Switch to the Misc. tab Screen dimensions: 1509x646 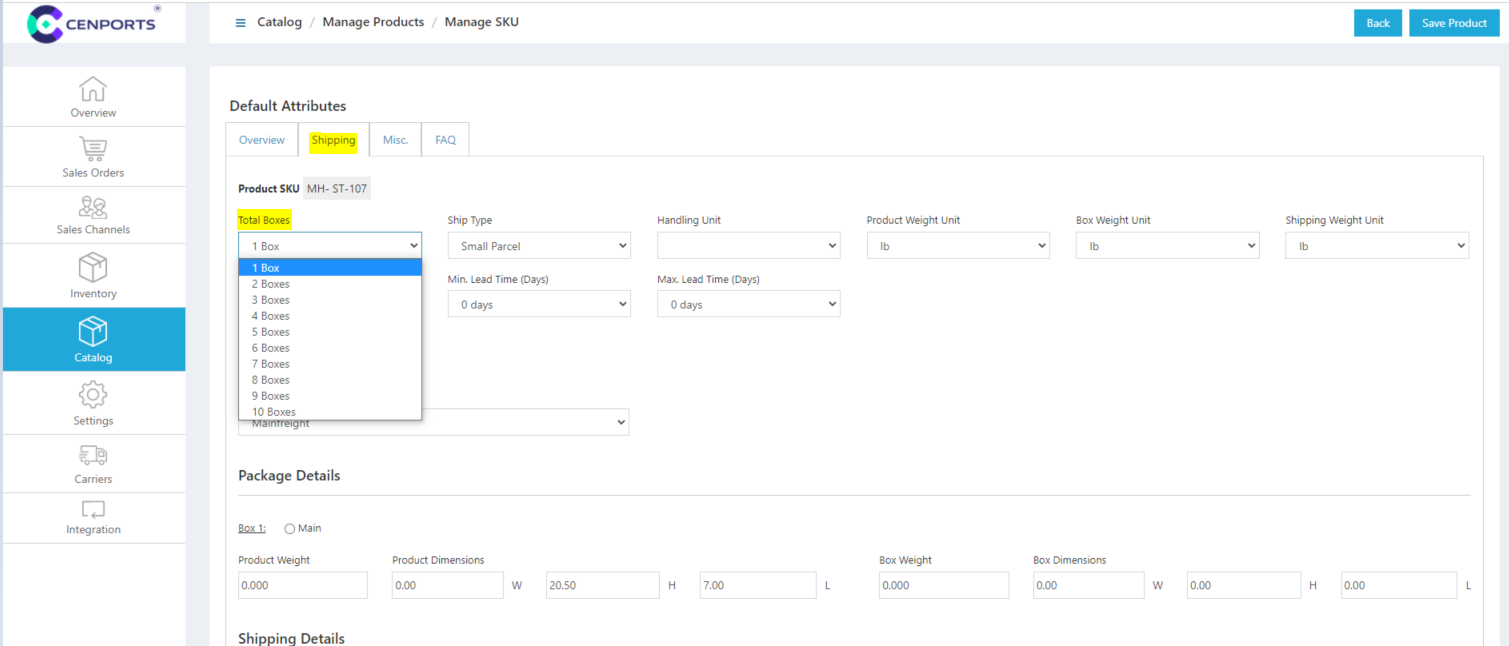(x=395, y=140)
